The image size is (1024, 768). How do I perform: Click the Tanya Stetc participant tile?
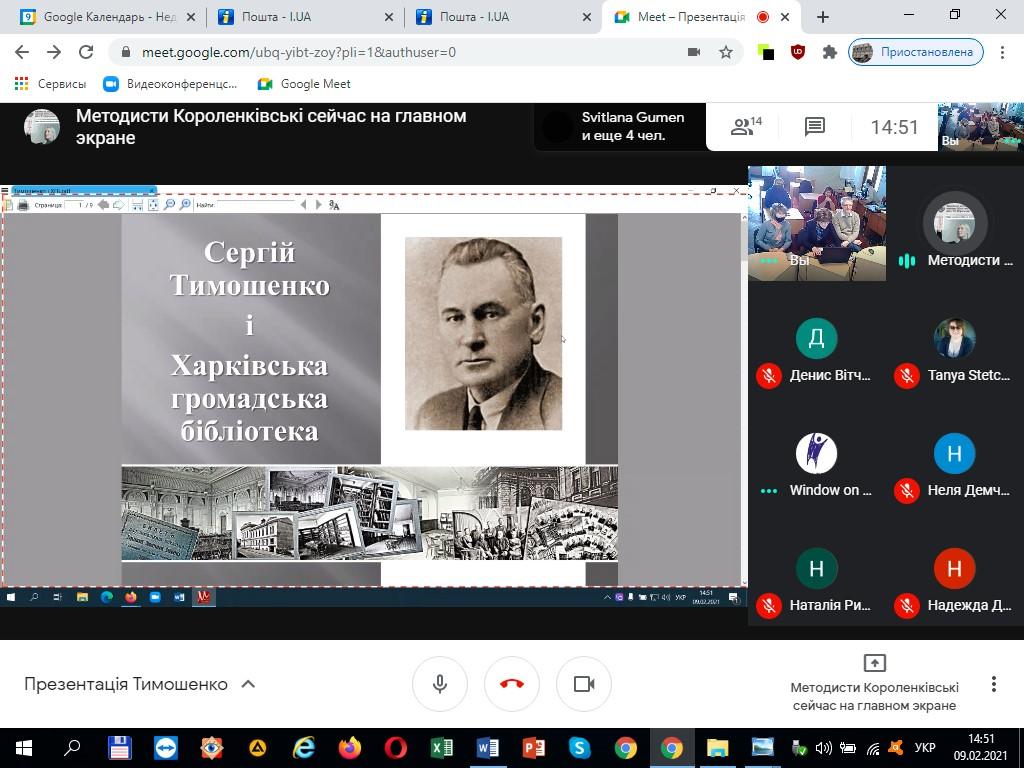coord(954,352)
